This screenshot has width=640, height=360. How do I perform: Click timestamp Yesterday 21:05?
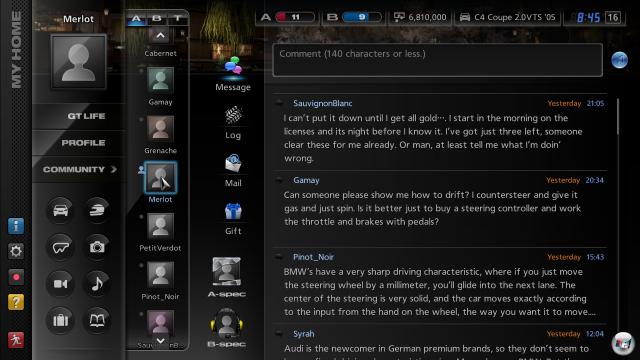[x=576, y=103]
